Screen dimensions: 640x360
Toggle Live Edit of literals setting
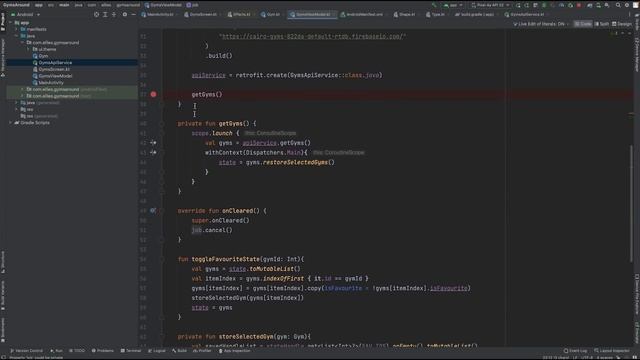[x=541, y=24]
